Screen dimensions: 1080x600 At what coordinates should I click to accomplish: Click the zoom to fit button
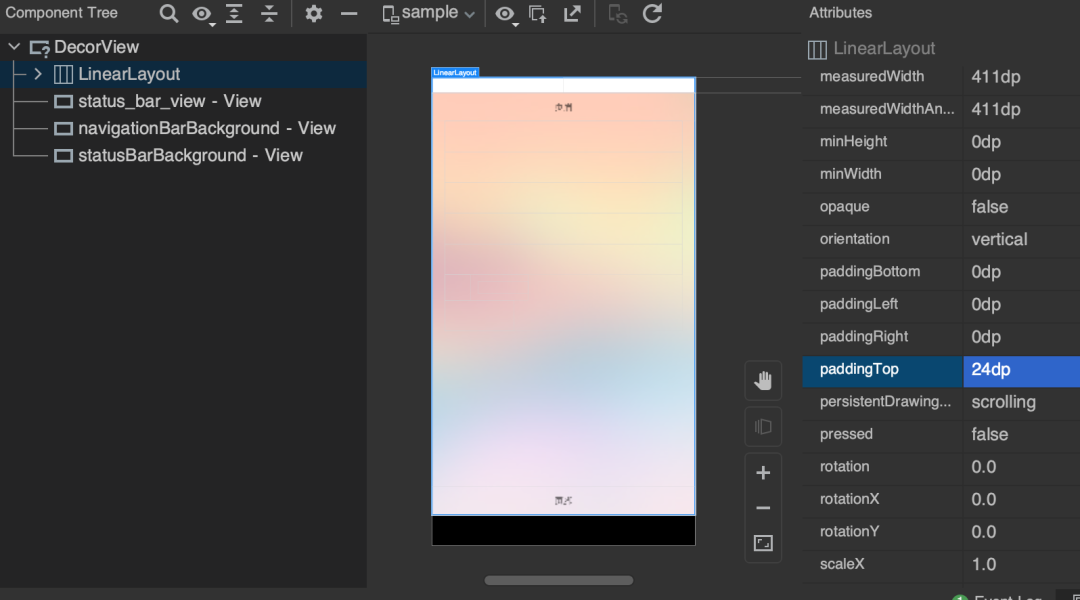click(x=763, y=543)
